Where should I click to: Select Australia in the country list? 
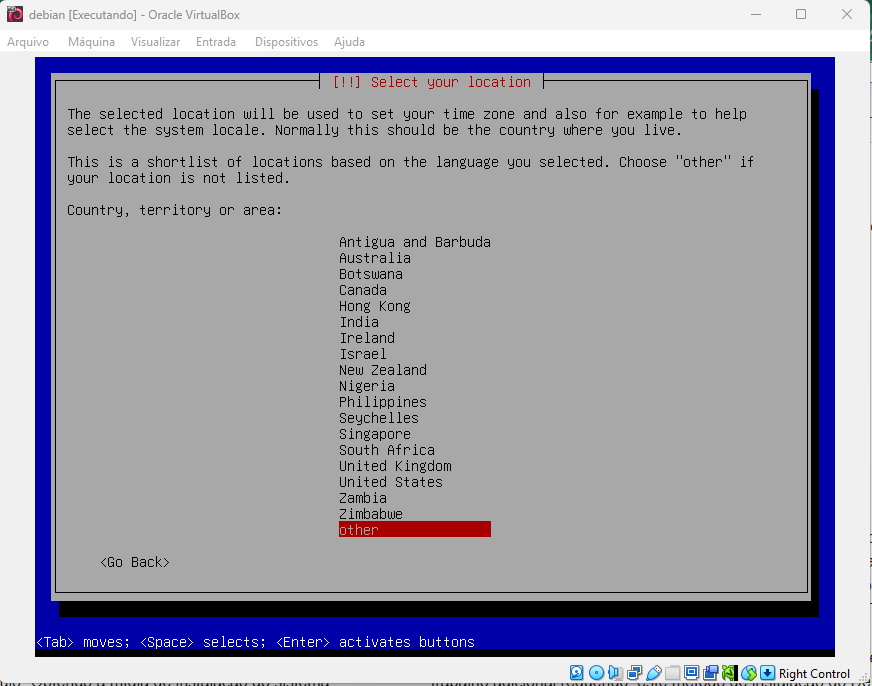[375, 259]
